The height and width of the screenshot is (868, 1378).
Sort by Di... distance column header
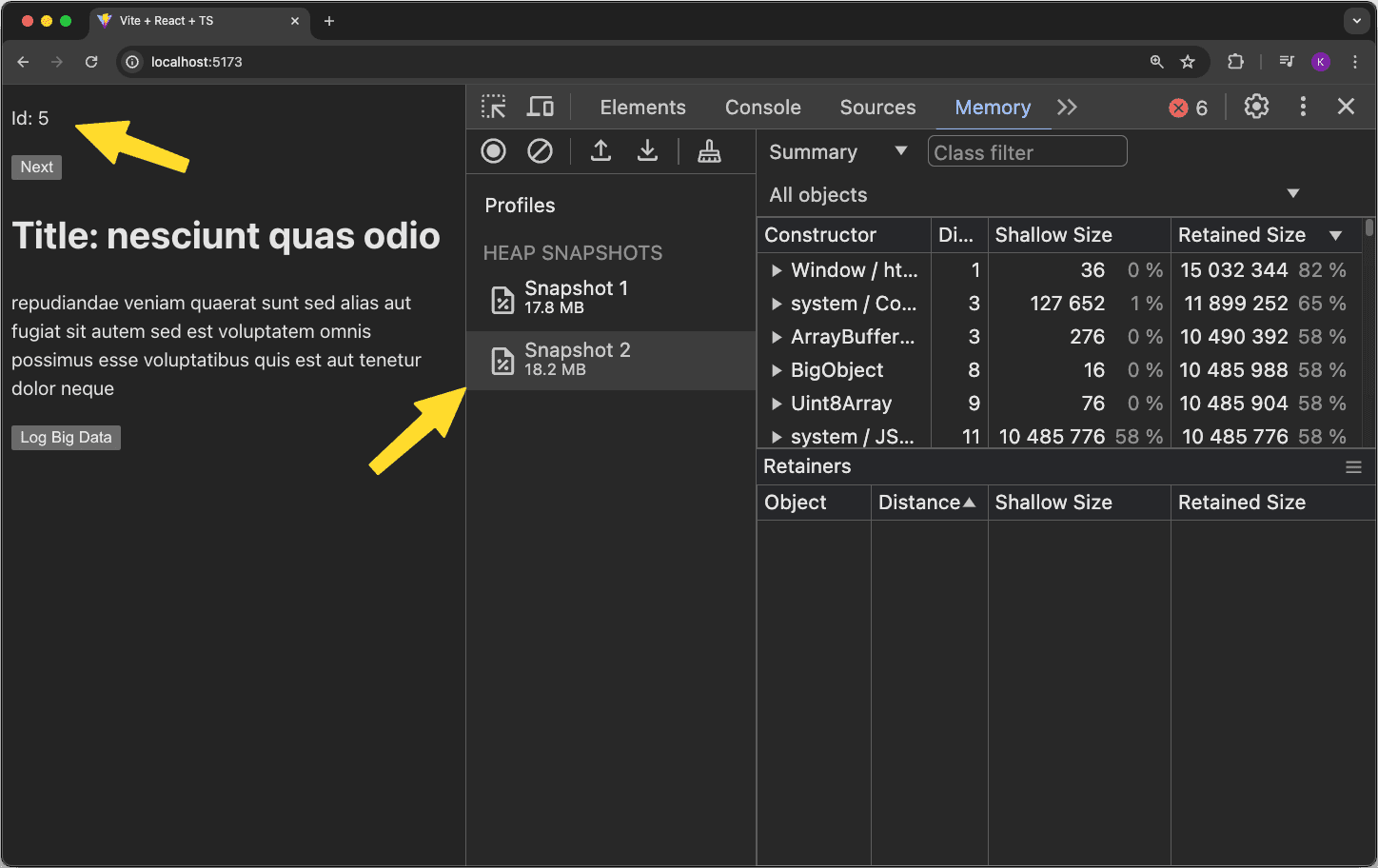tap(958, 235)
